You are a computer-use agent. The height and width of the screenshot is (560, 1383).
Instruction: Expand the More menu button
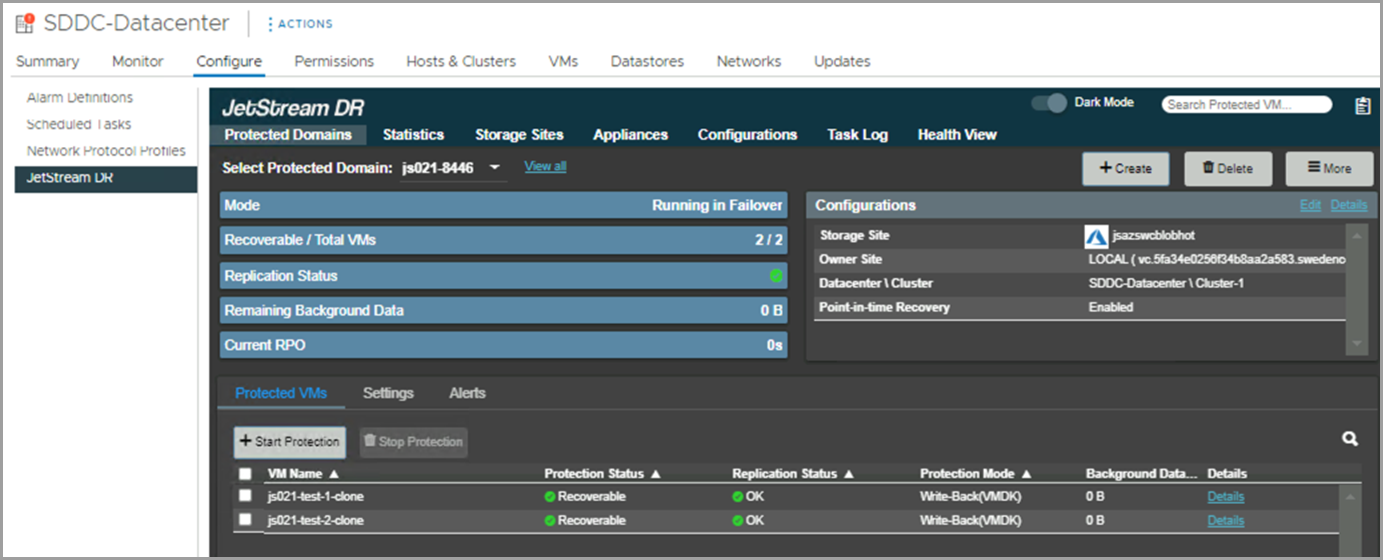(1329, 169)
